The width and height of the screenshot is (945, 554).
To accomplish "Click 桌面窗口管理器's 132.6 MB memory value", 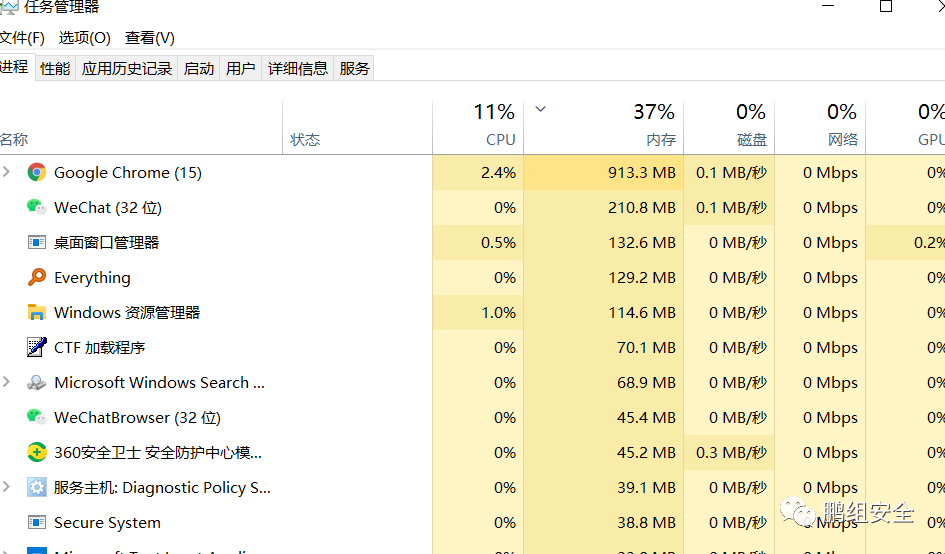I will tap(642, 242).
